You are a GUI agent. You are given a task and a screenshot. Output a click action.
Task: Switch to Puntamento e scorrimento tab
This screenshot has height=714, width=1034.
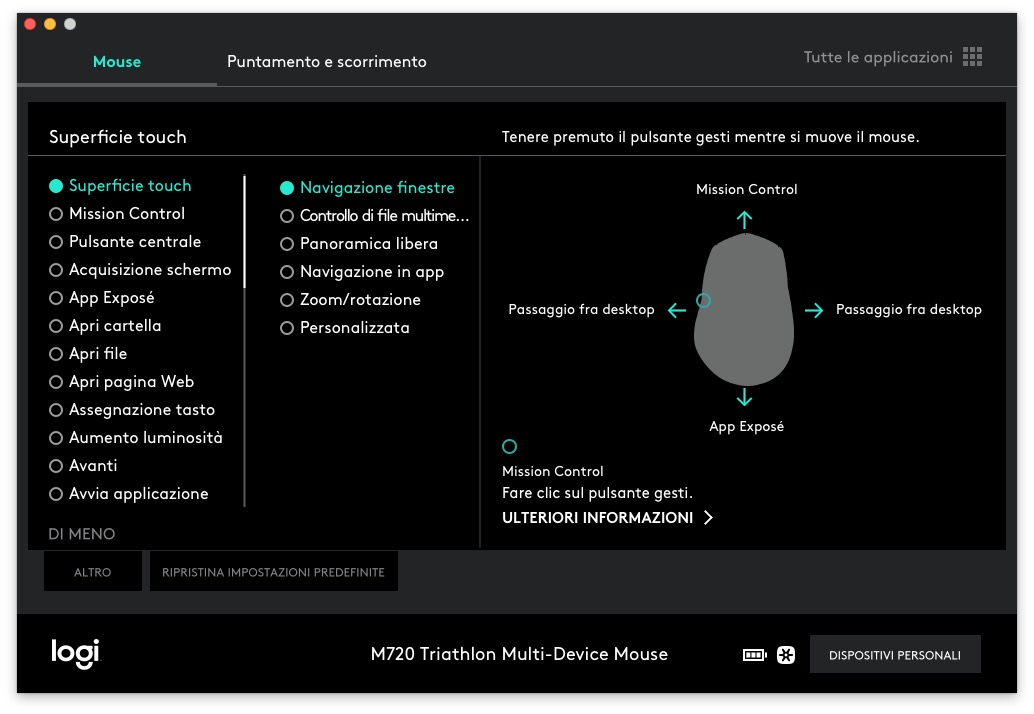326,62
